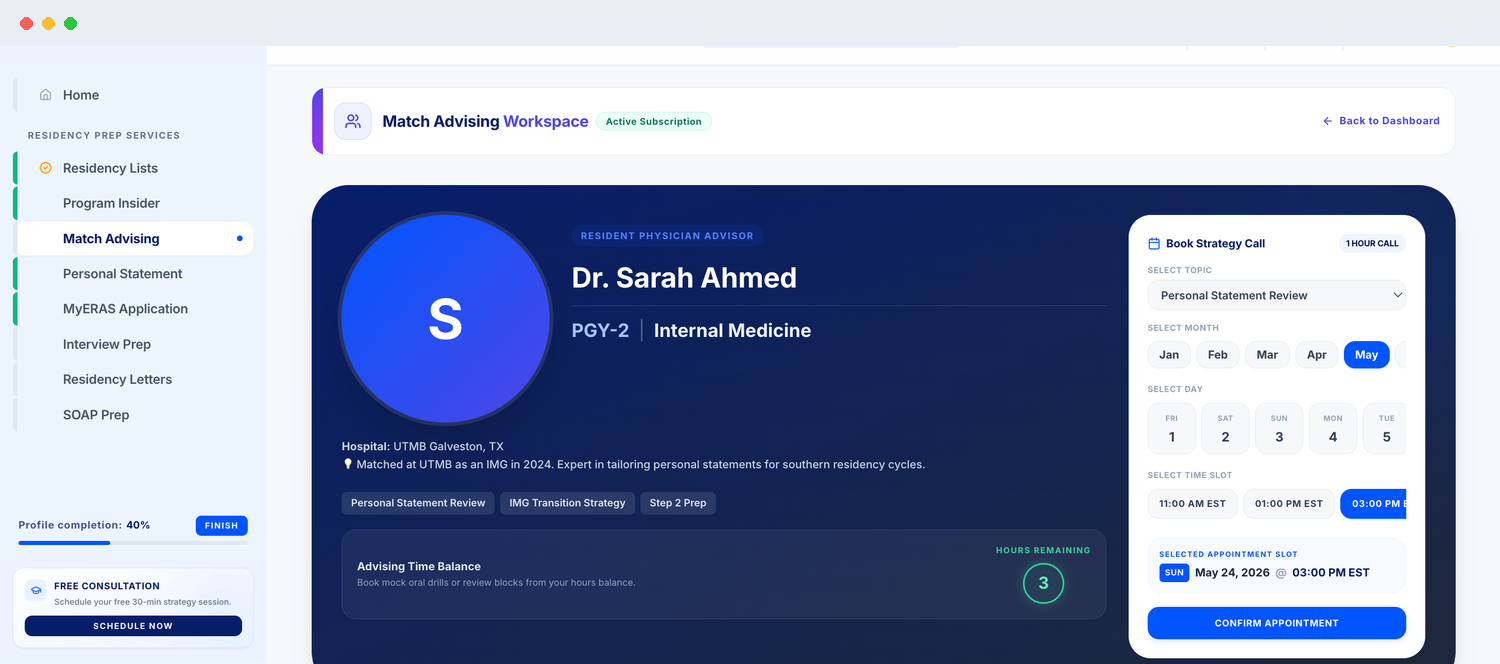Image resolution: width=1500 pixels, height=664 pixels.
Task: Click the Residency Lists check-circle icon
Action: pos(45,168)
